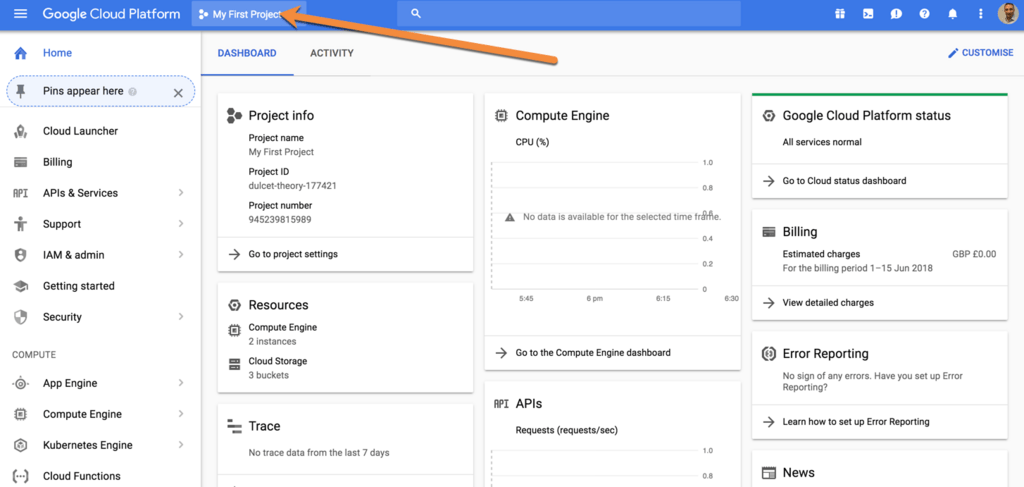Click the IAM & admin shield icon

20,255
